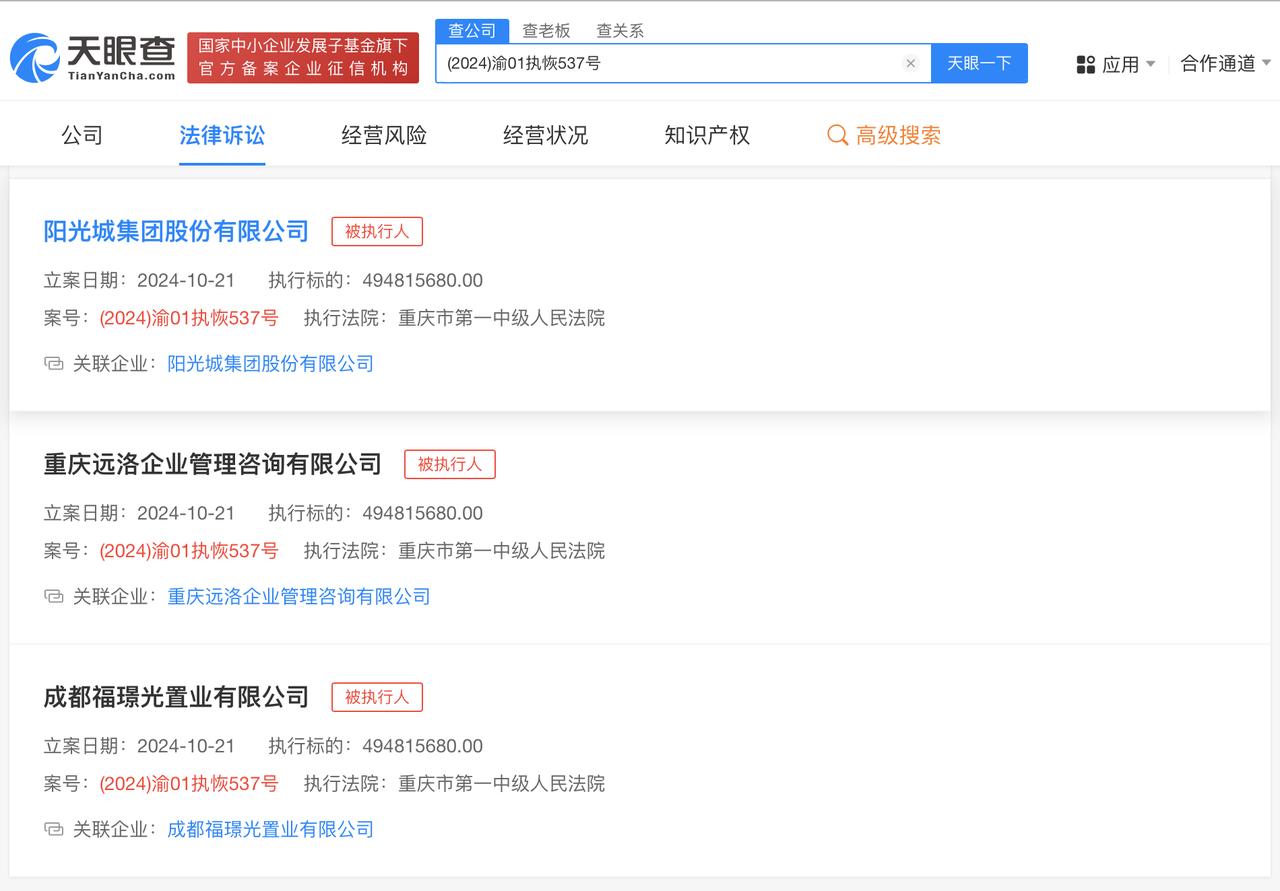Viewport: 1280px width, 891px height.
Task: Click 执行法院 court name in 成都福璟光置业 card
Action: point(502,784)
